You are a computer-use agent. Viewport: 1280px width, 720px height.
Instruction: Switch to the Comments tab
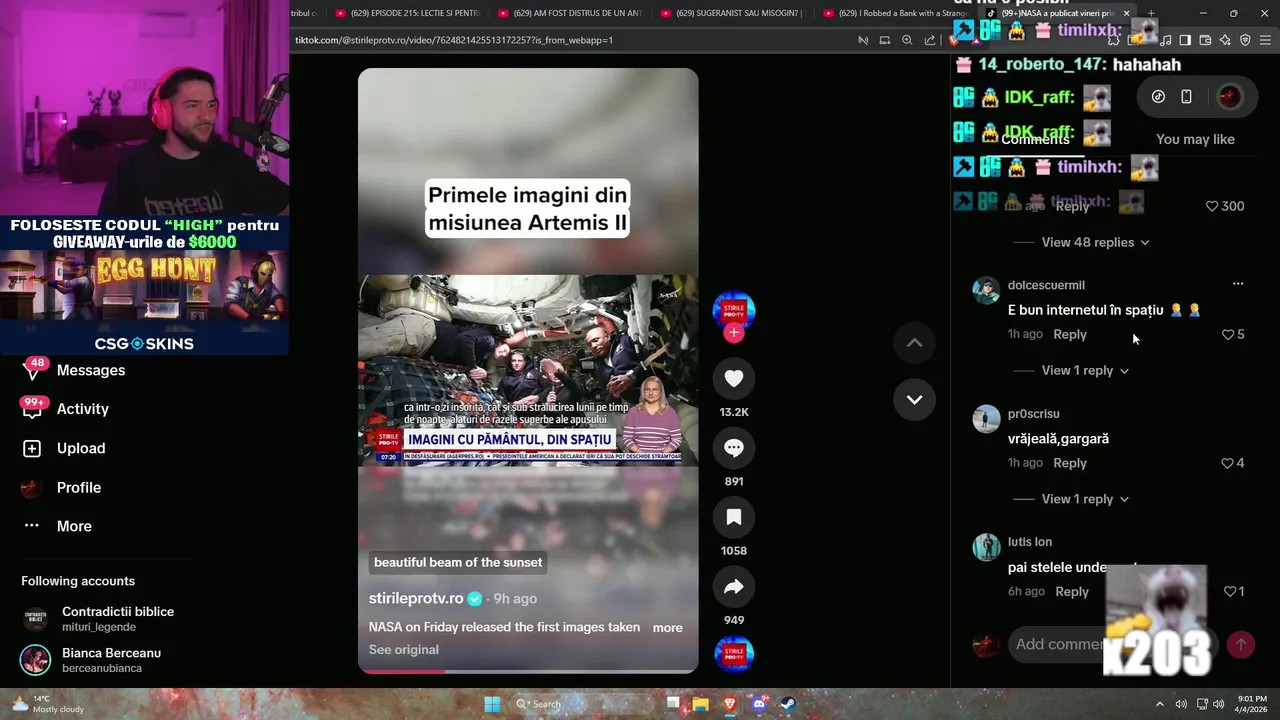pos(1035,139)
